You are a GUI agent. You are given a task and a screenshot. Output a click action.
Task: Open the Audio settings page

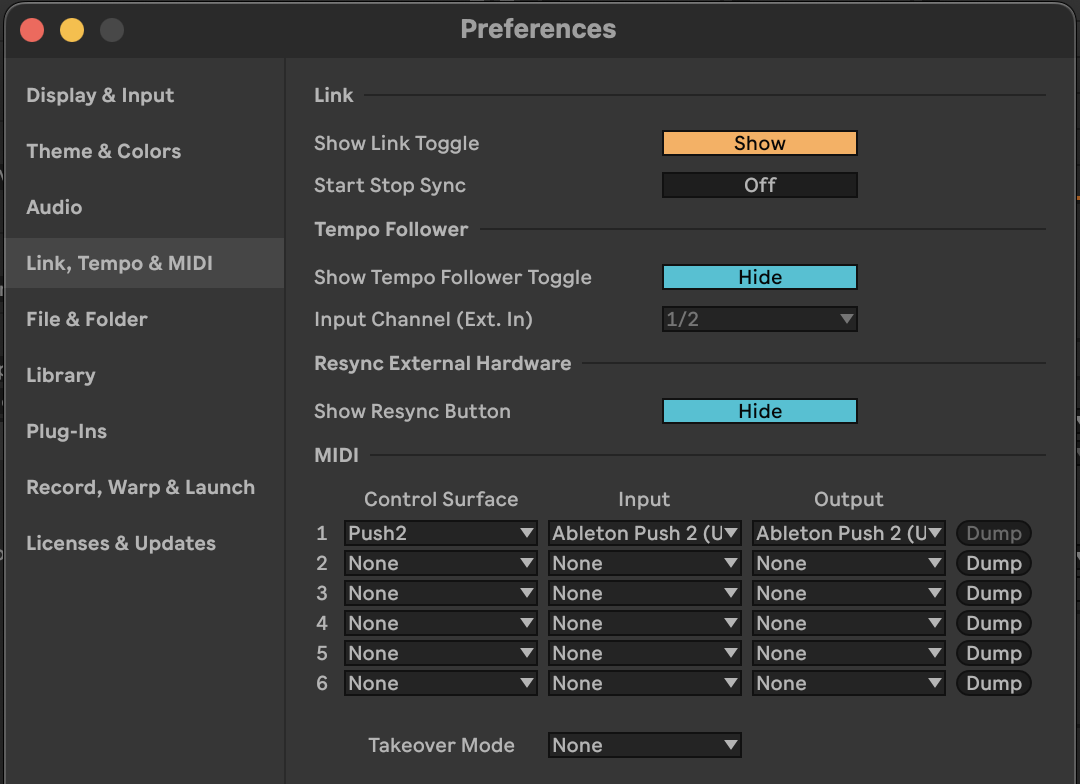click(54, 207)
